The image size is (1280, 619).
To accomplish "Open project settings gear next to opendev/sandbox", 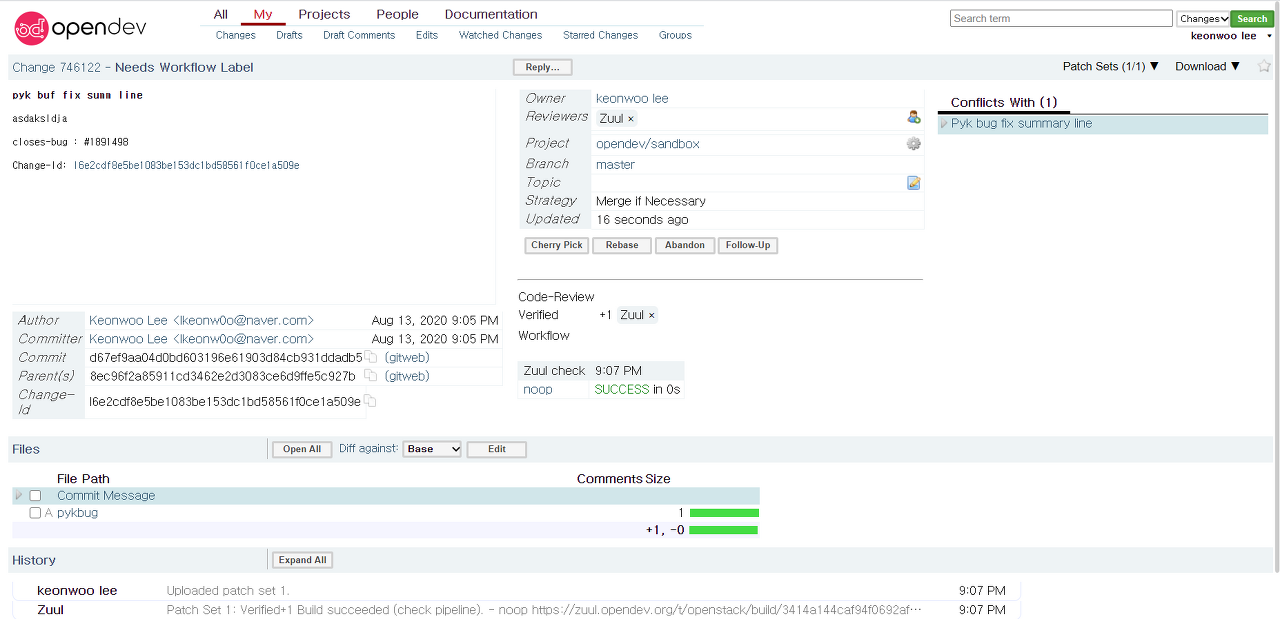I will [913, 144].
